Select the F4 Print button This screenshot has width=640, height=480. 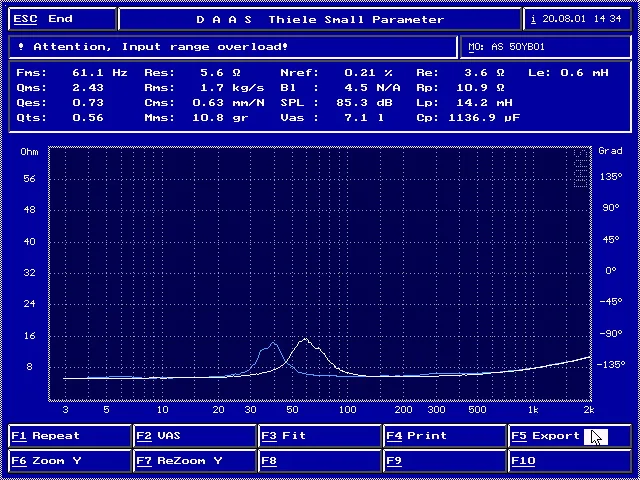point(444,436)
